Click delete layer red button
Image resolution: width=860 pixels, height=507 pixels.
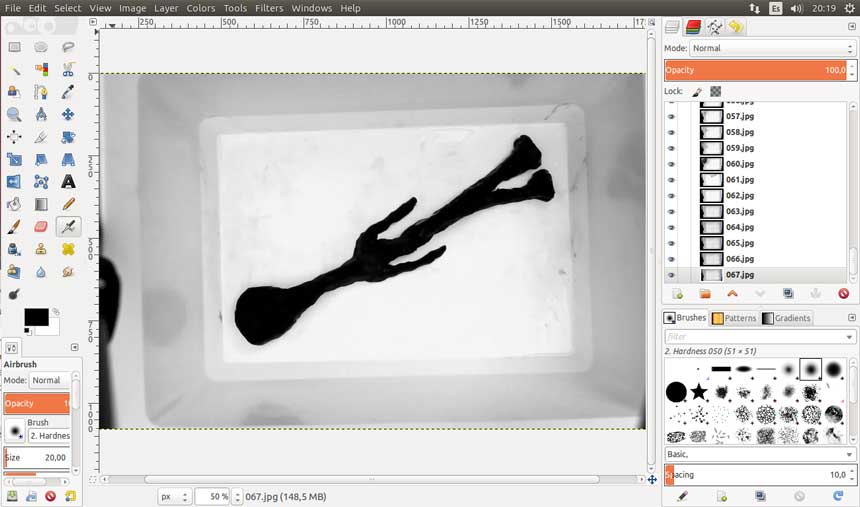tap(843, 294)
